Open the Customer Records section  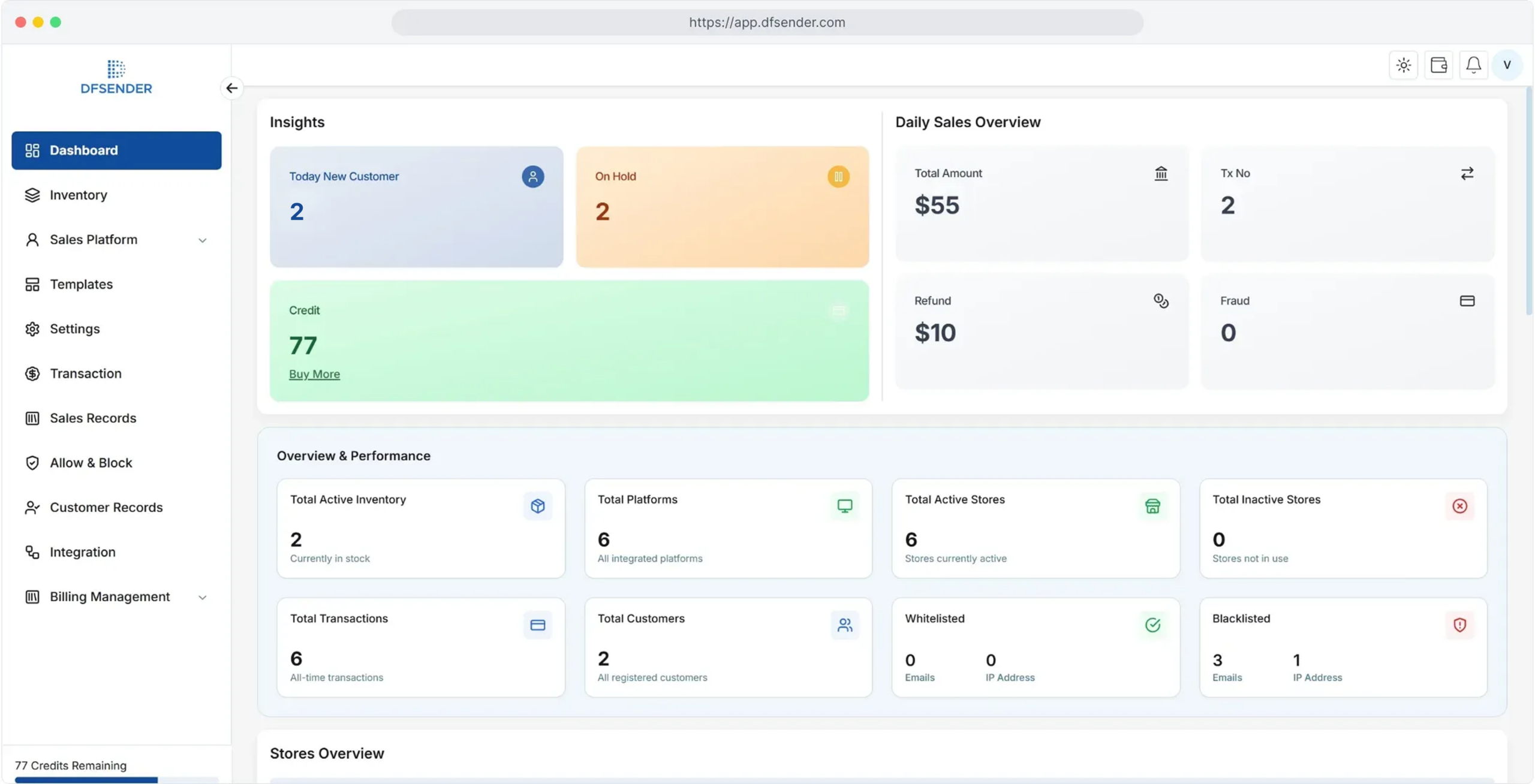(x=106, y=507)
